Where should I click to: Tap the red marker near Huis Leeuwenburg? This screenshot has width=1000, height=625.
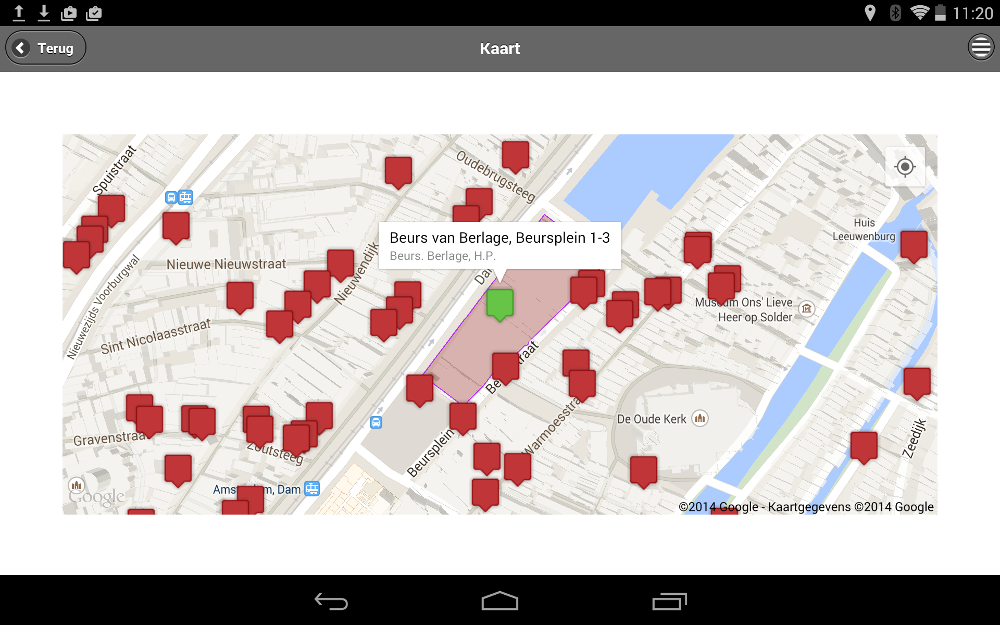[913, 247]
